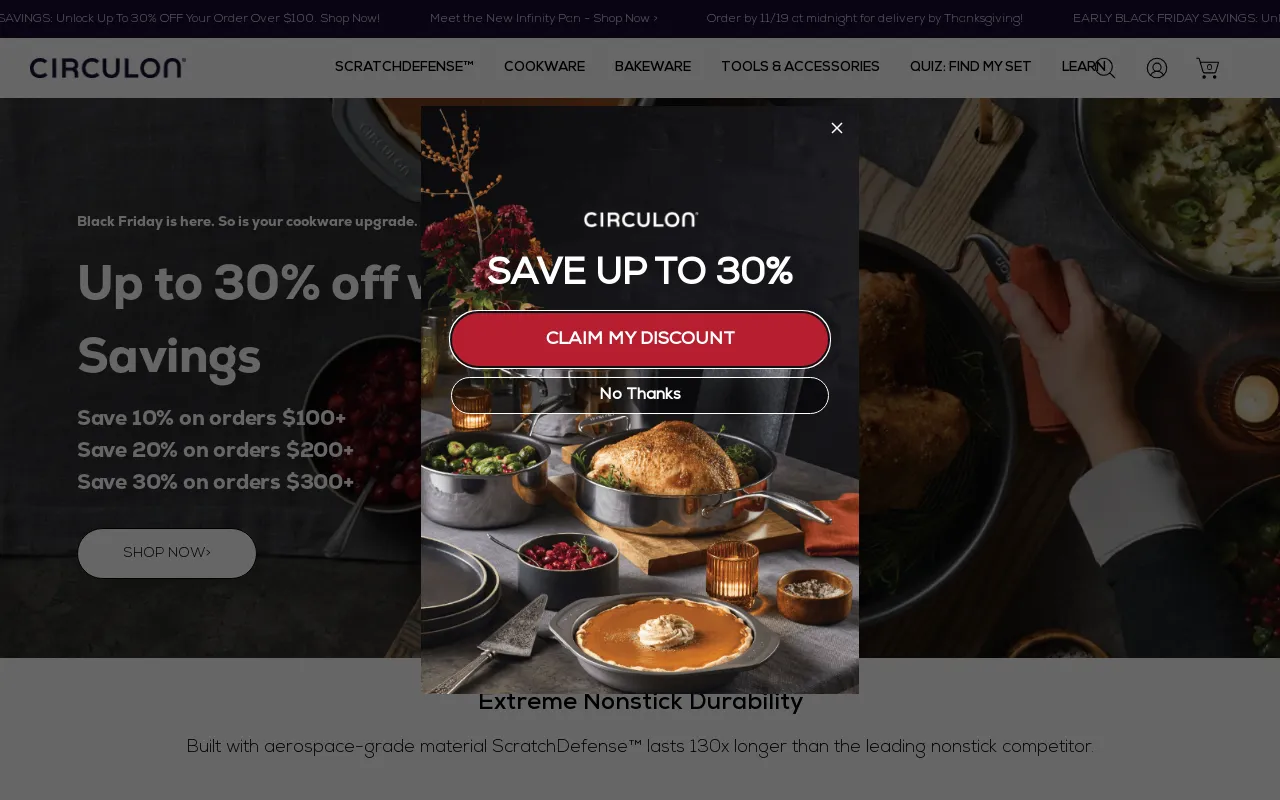Open the Cookware menu
The width and height of the screenshot is (1280, 800).
pos(544,67)
